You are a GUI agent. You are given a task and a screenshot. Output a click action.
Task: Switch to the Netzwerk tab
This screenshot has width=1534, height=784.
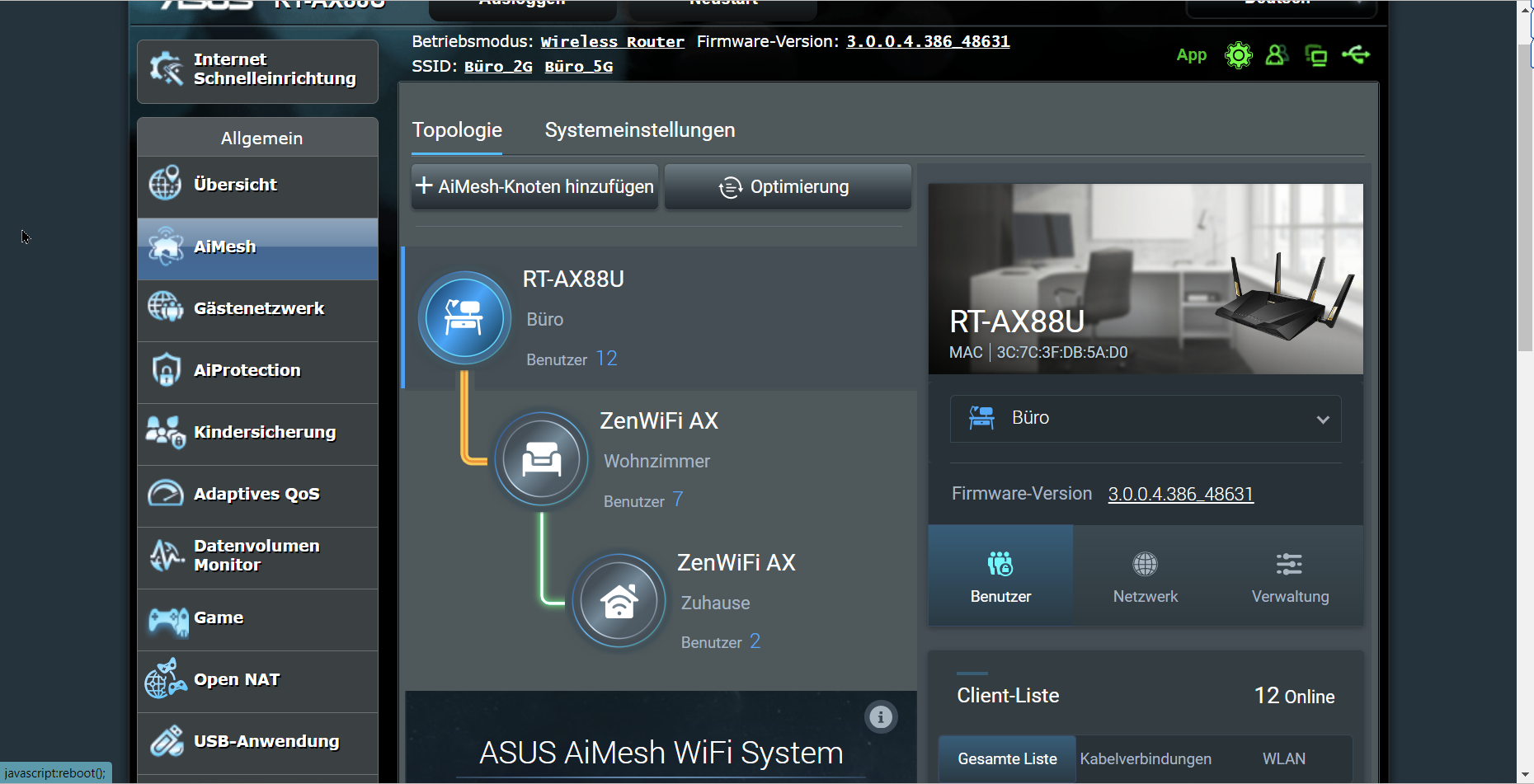(1146, 576)
